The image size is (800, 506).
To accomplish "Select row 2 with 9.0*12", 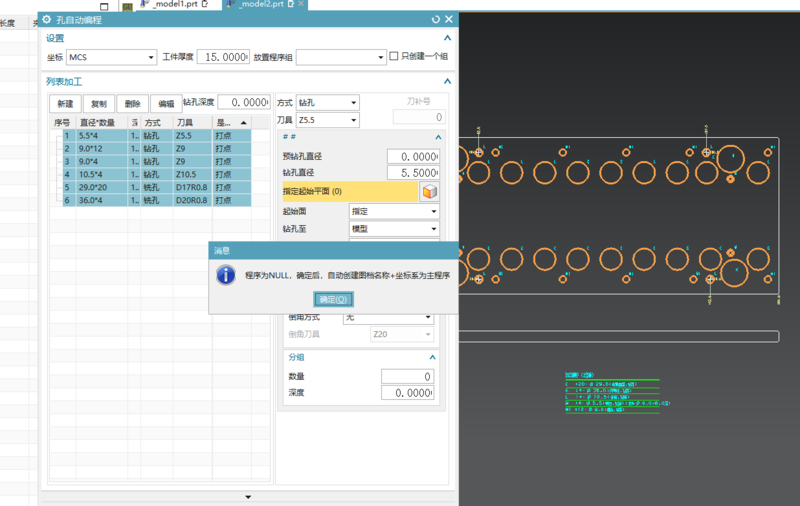I will point(157,148).
